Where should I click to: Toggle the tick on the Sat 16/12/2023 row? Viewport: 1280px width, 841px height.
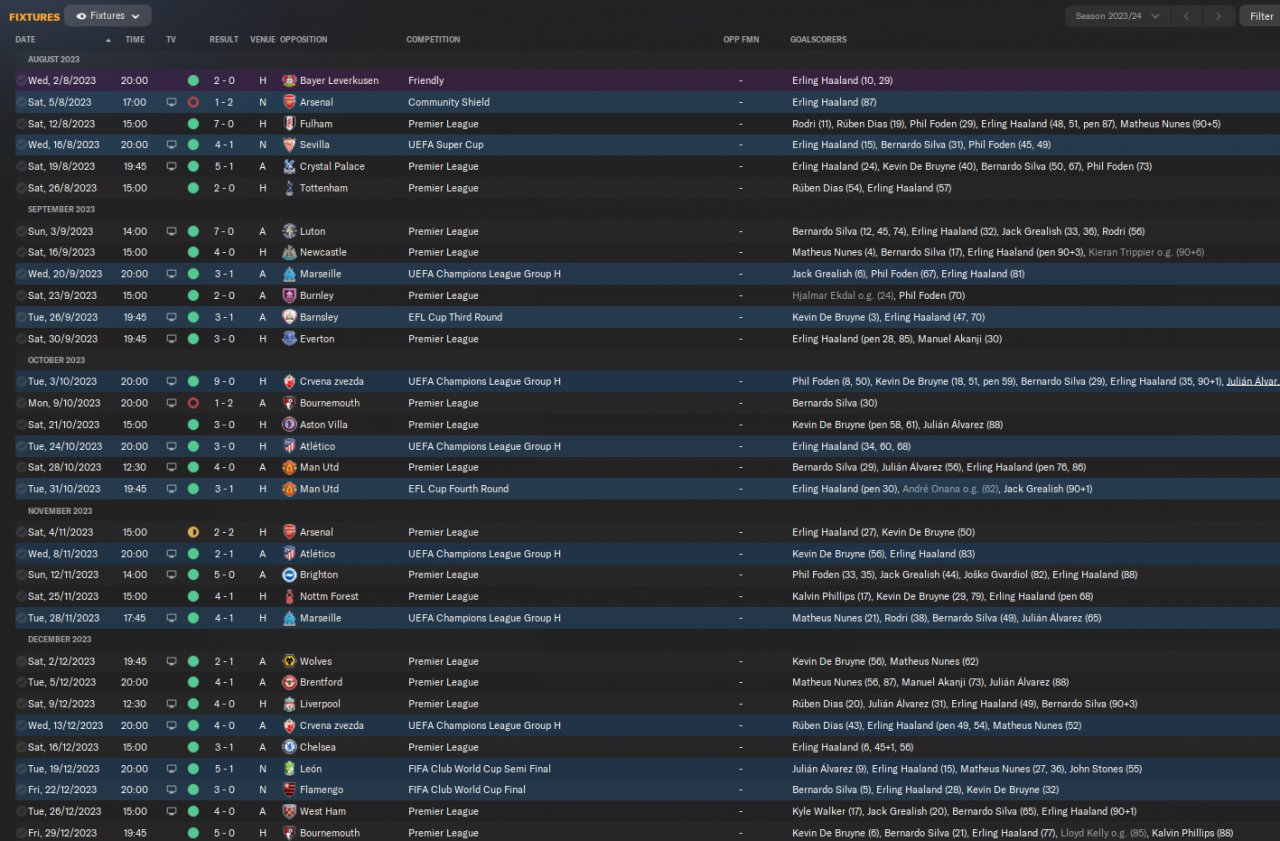coord(21,748)
